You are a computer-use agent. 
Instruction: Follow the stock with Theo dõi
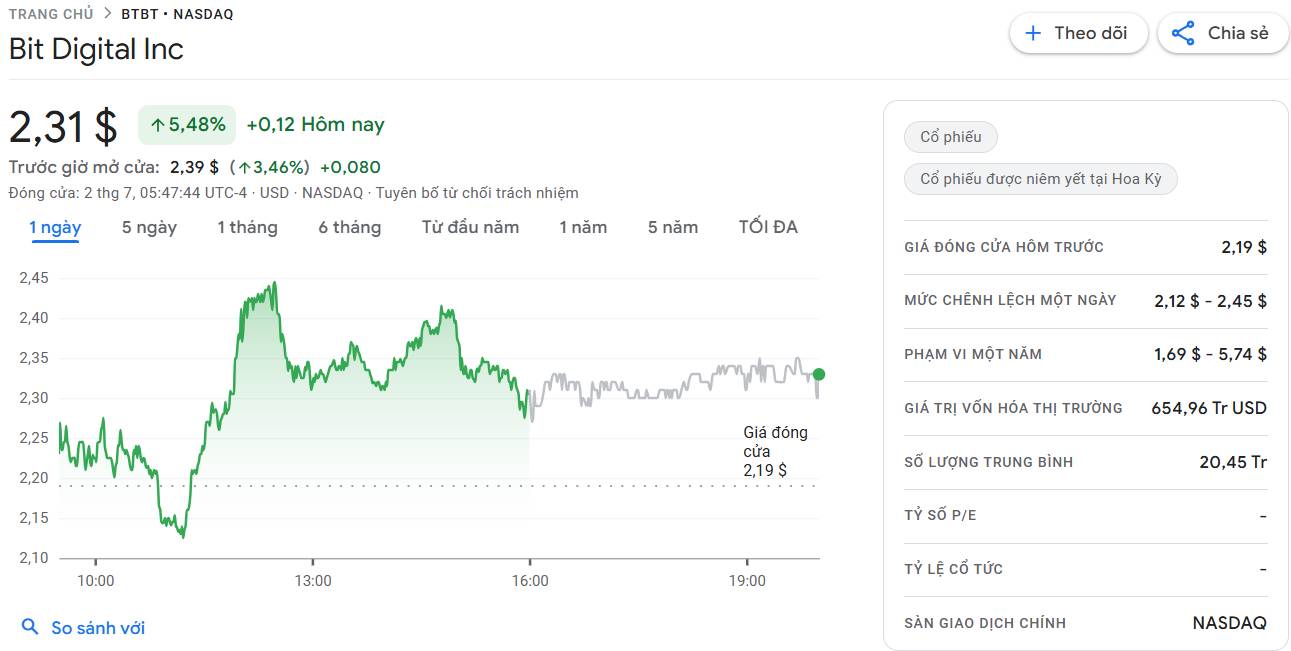coord(1078,33)
